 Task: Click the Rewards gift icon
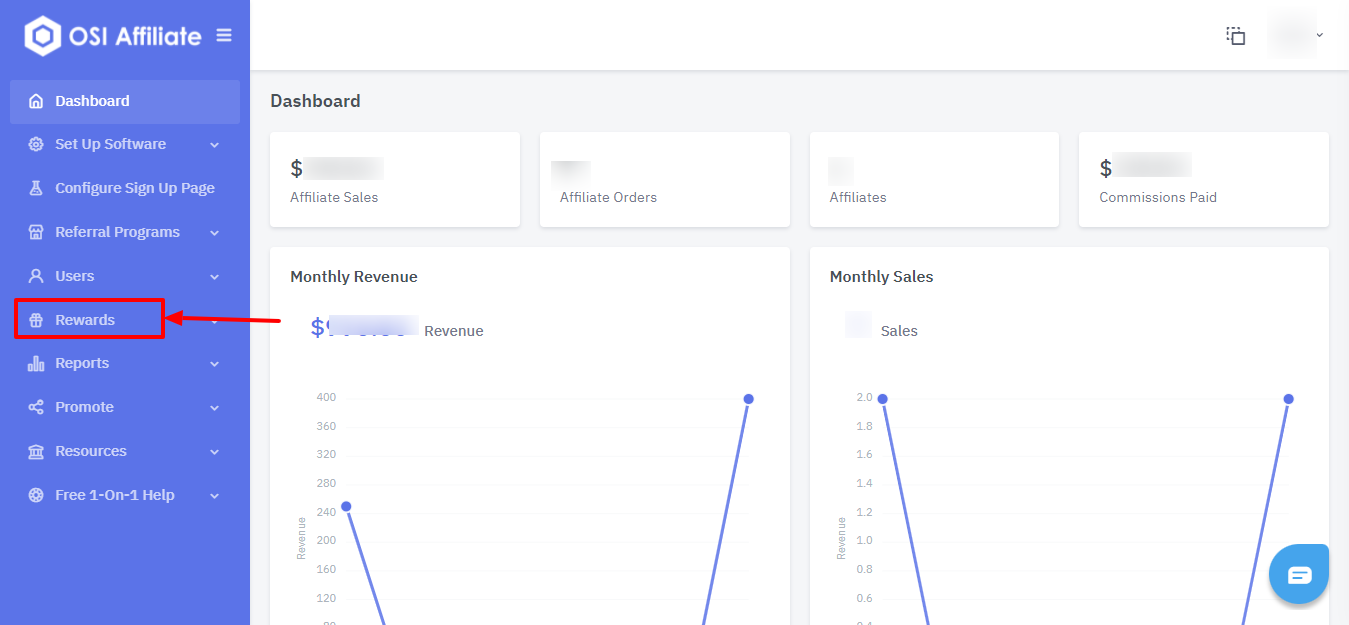click(x=36, y=320)
